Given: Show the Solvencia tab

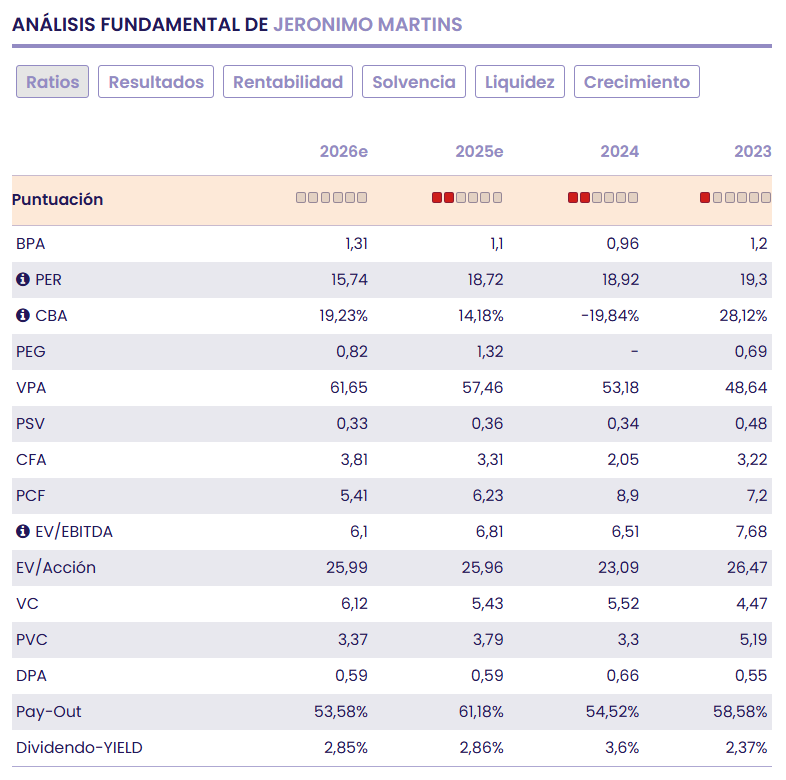Looking at the screenshot, I should [x=414, y=82].
